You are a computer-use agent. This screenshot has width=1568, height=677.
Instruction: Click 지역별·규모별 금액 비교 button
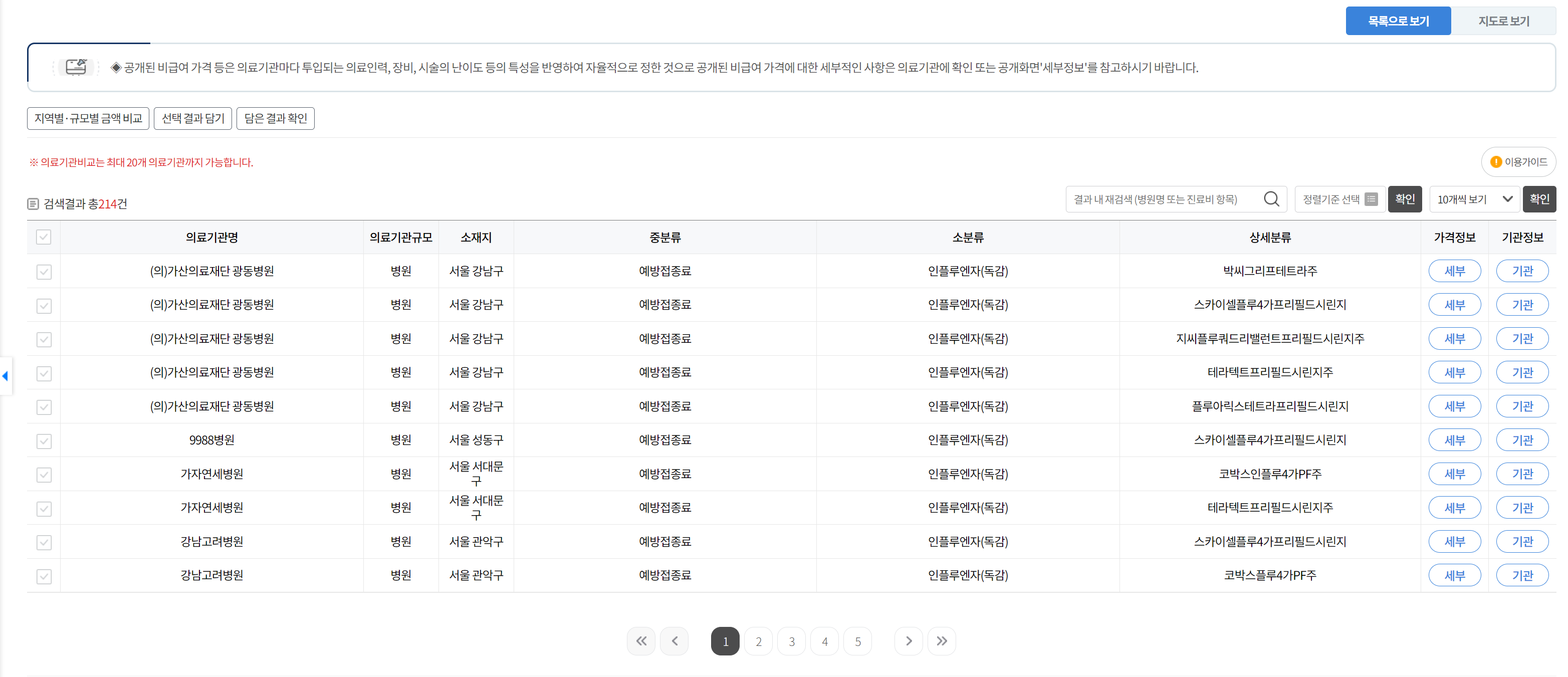[88, 118]
